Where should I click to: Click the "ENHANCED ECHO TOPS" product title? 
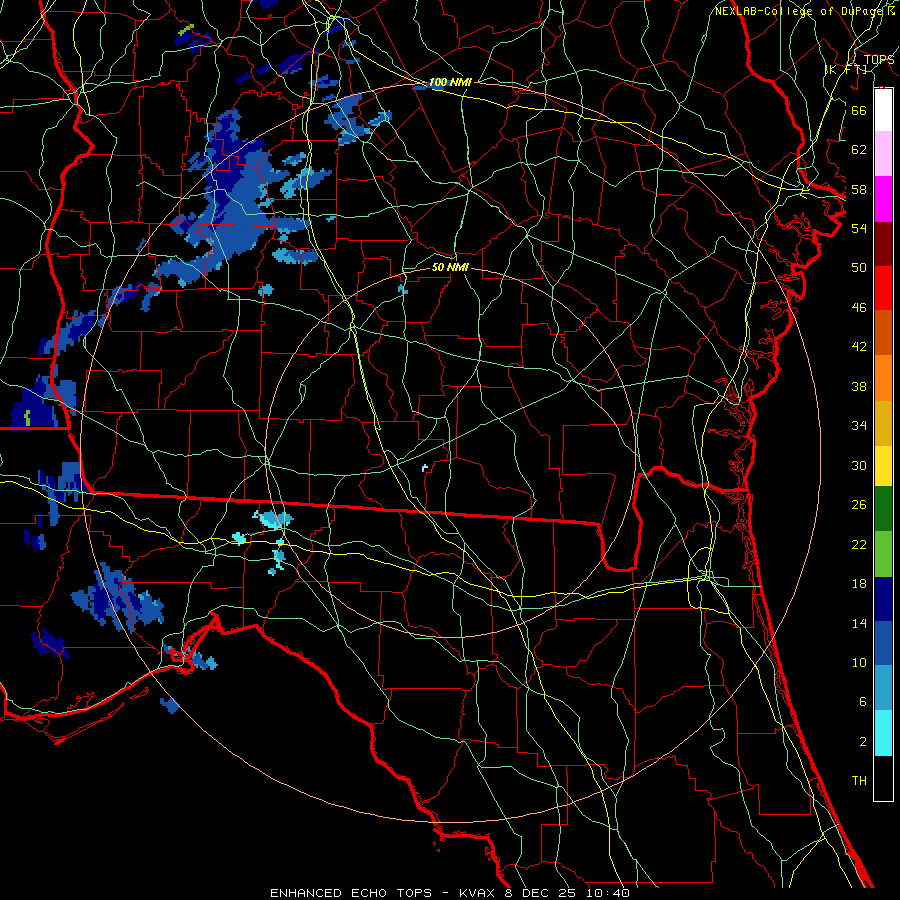coord(351,893)
